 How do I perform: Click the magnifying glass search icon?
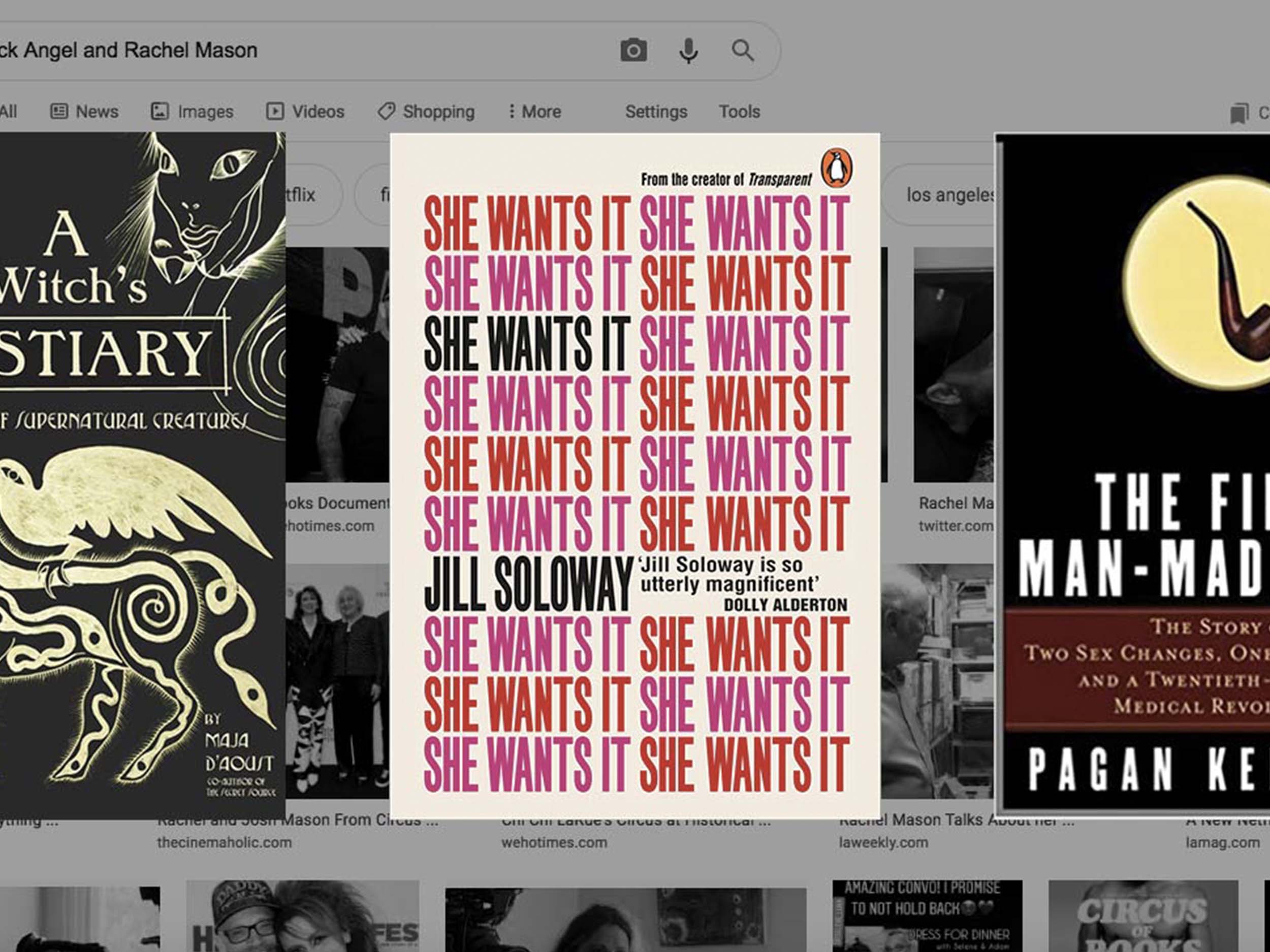point(742,50)
